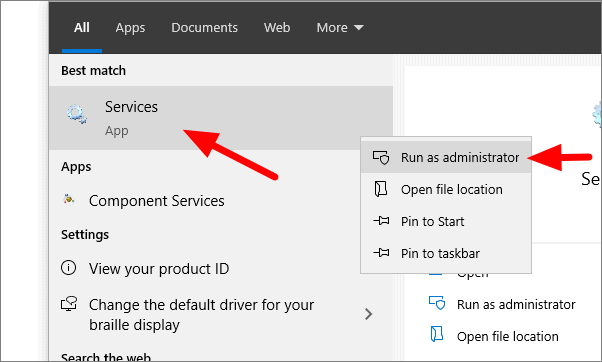Click the folder icon for Open file location in context menu
Viewport: 602px width, 362px height.
(381, 189)
